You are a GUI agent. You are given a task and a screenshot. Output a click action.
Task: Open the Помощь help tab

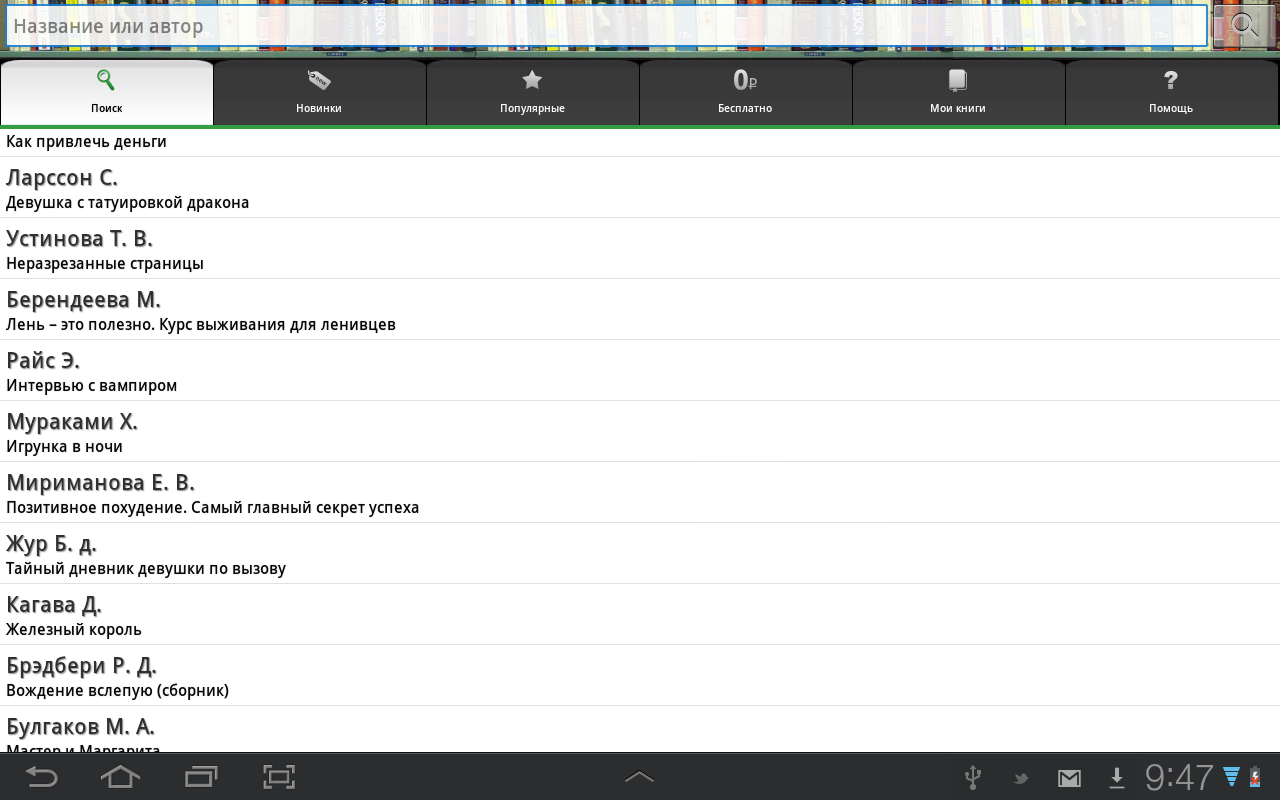coord(1172,93)
